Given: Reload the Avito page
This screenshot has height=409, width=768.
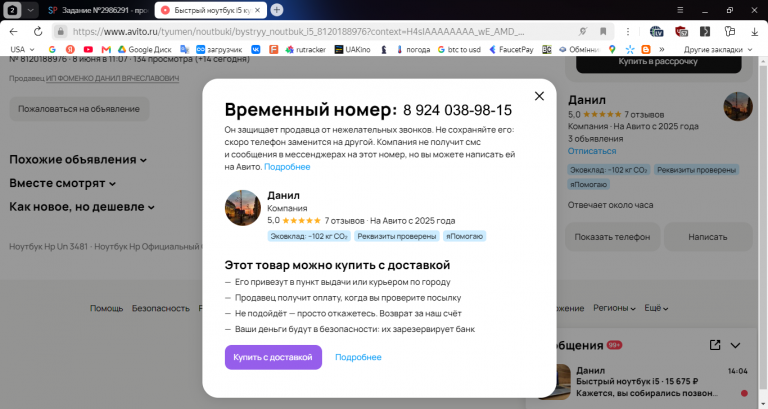Looking at the screenshot, I should 38,32.
